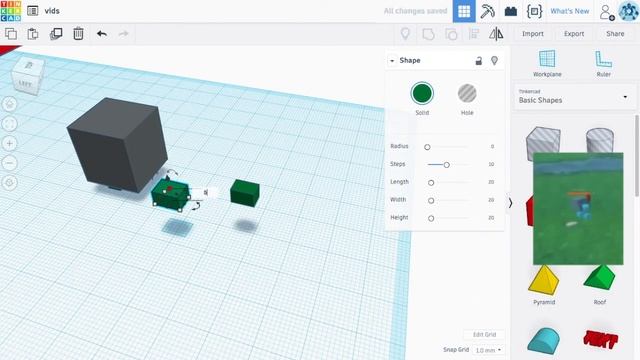
Task: Click the Import button
Action: [x=533, y=33]
